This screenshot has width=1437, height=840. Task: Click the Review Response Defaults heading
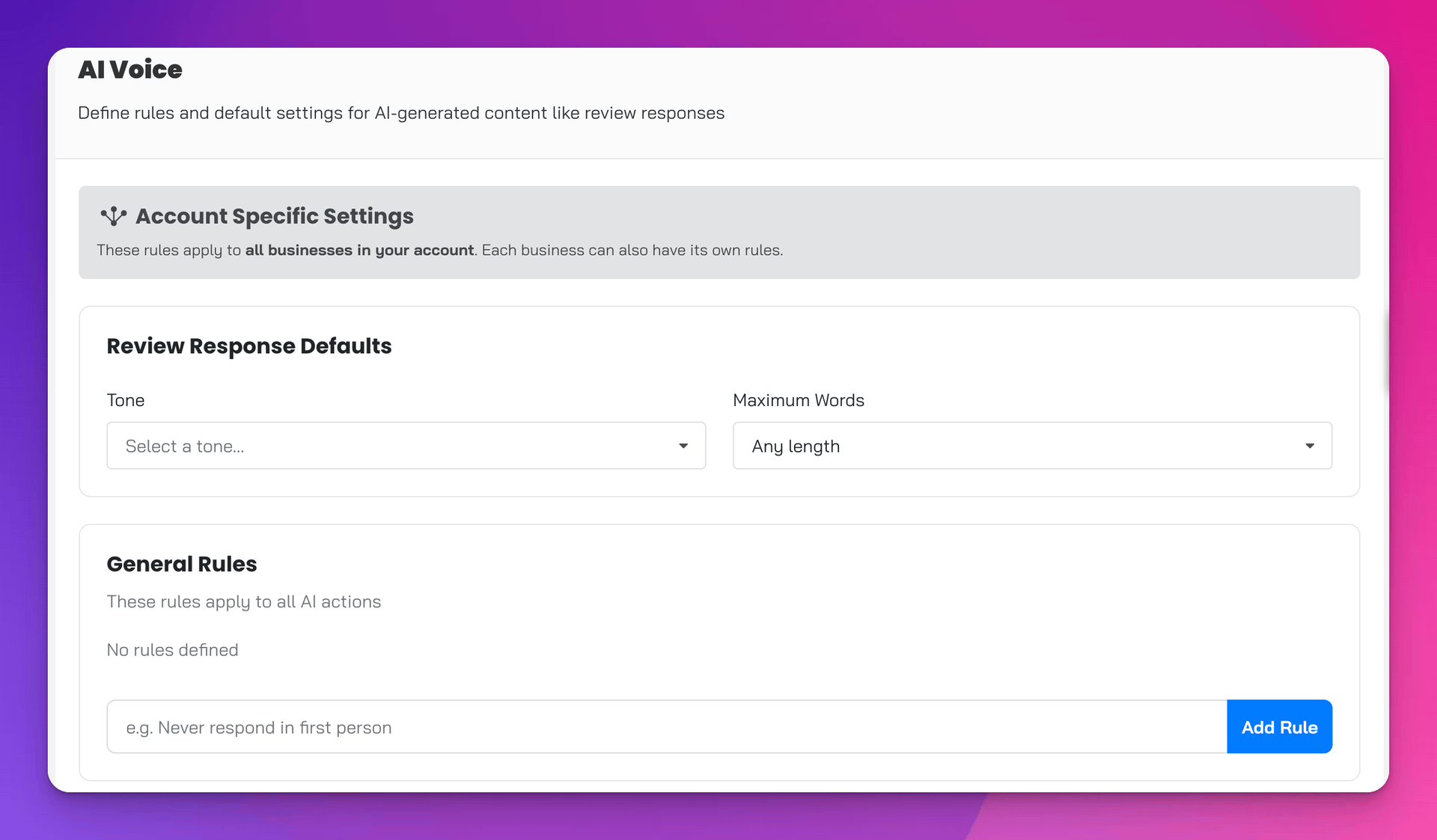(248, 346)
